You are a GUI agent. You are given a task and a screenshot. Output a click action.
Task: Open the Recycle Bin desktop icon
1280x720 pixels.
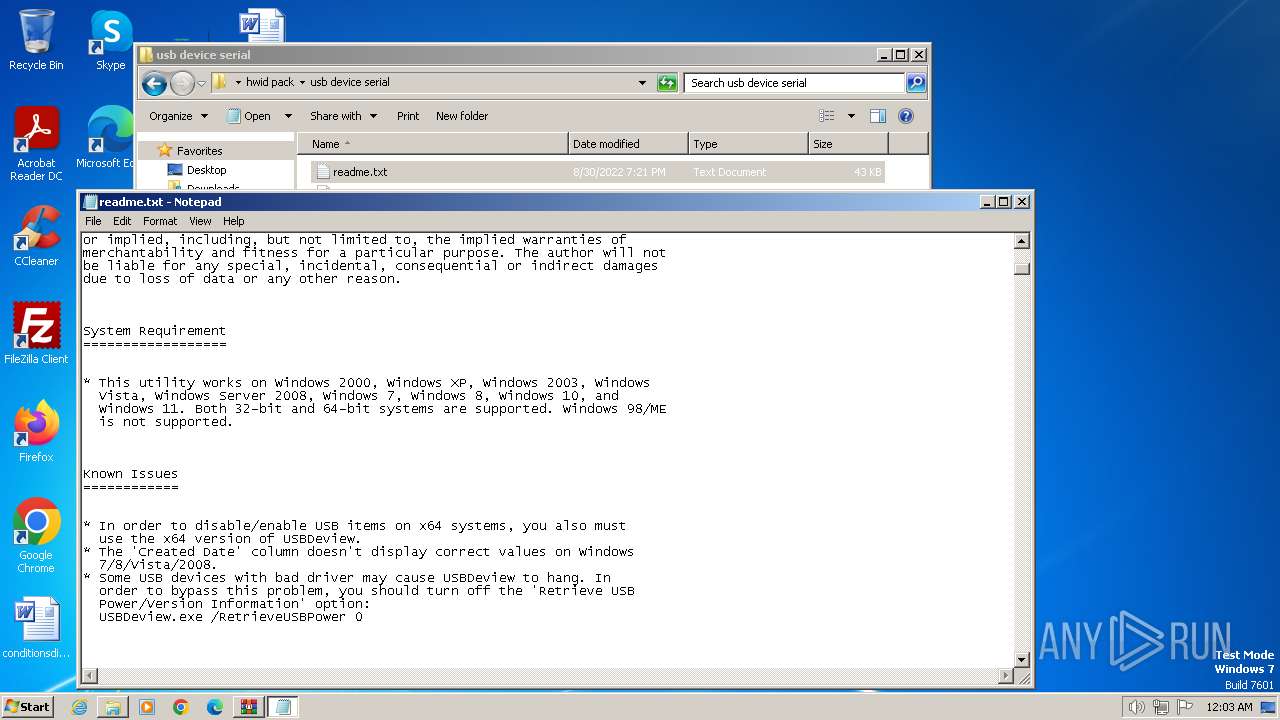36,40
